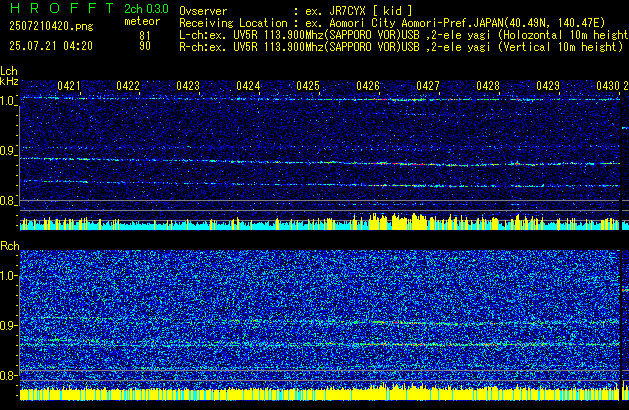Select the 0423 time marker
This screenshot has height=410, width=629.
pos(188,86)
